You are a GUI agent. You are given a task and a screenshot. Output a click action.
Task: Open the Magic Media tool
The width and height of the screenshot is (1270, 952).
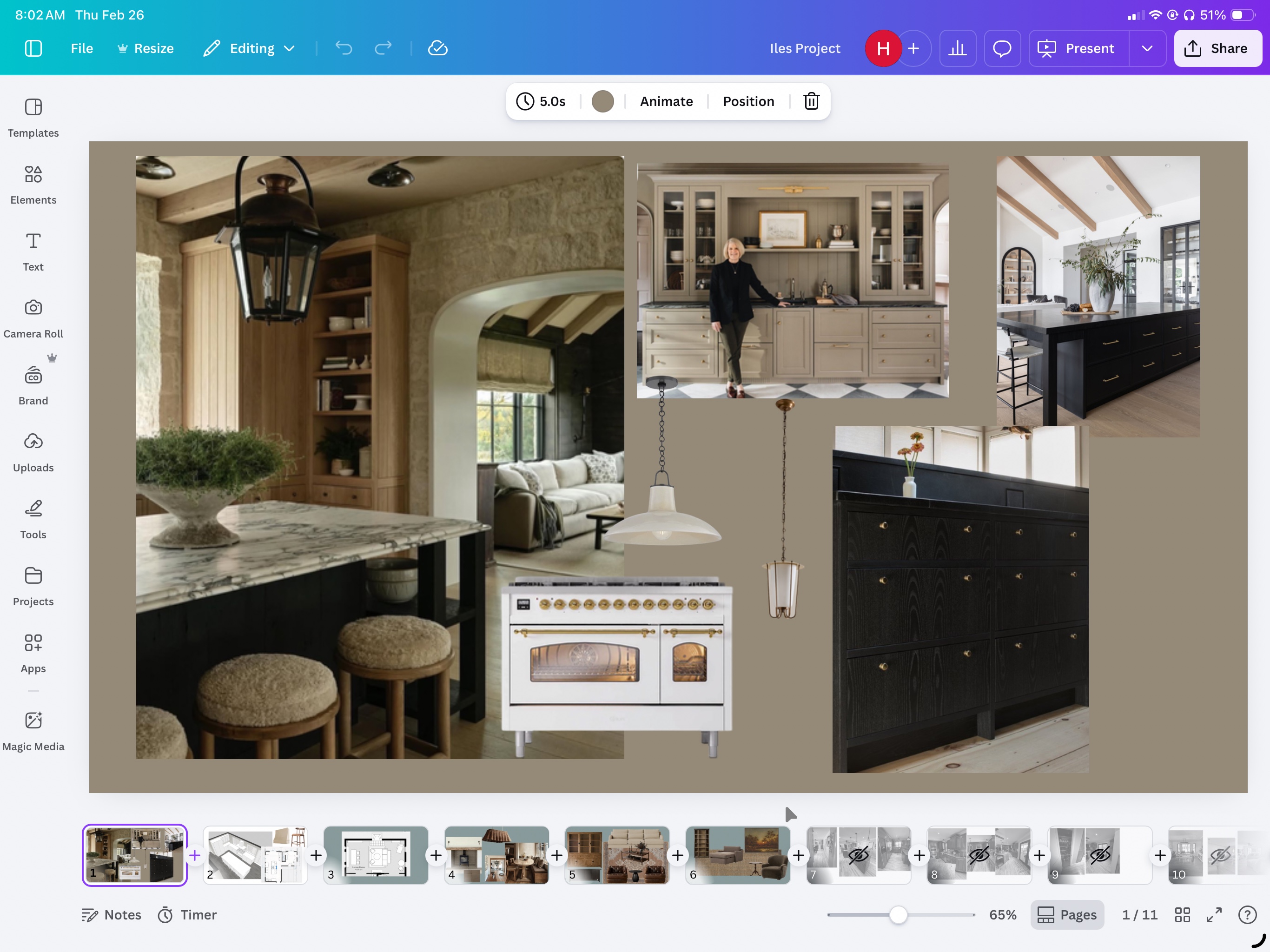point(33,730)
